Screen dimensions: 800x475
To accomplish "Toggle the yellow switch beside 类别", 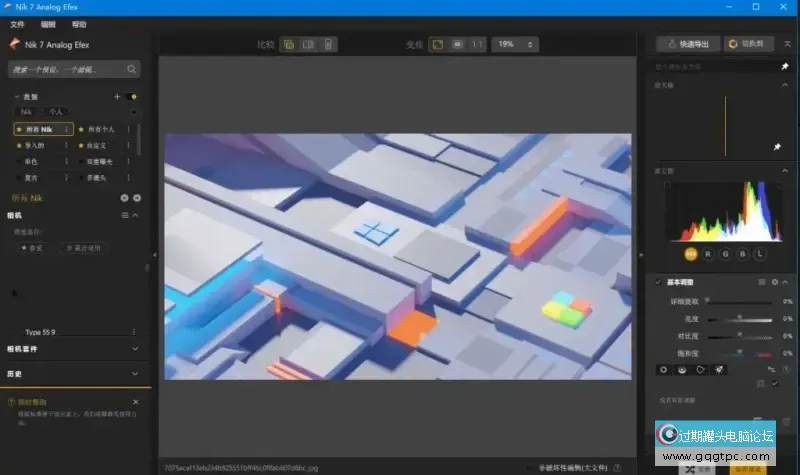I will click(x=132, y=96).
